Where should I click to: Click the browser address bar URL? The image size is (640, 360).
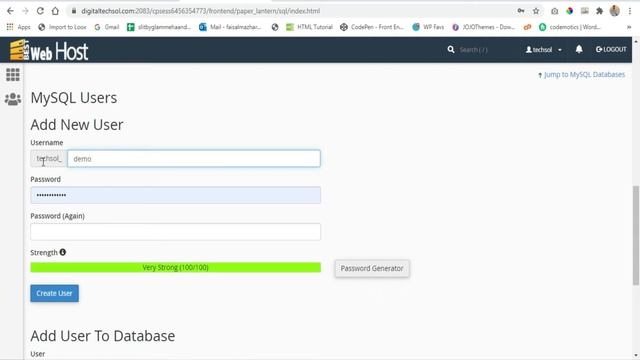pos(200,11)
